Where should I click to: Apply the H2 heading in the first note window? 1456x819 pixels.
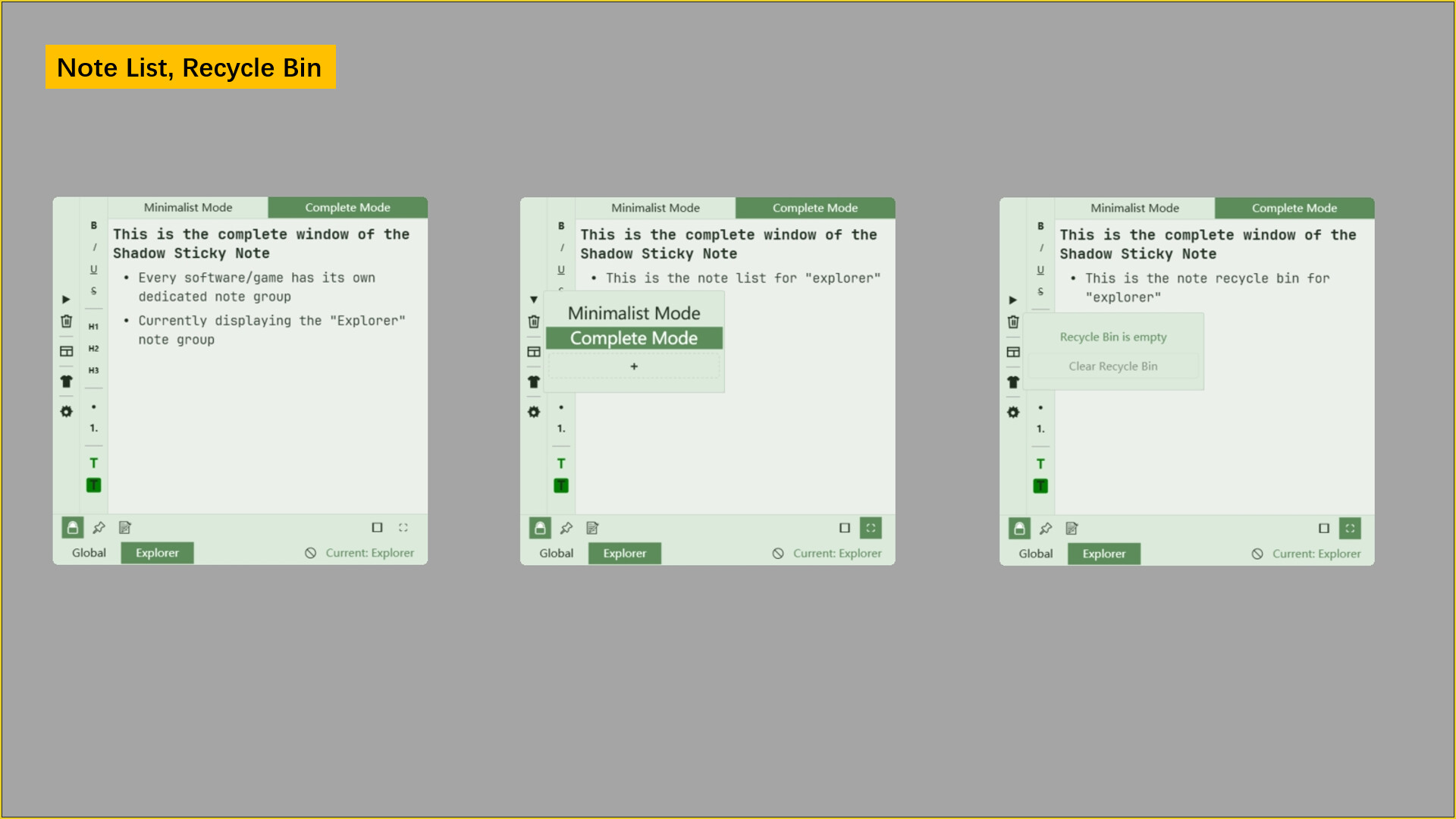[93, 349]
